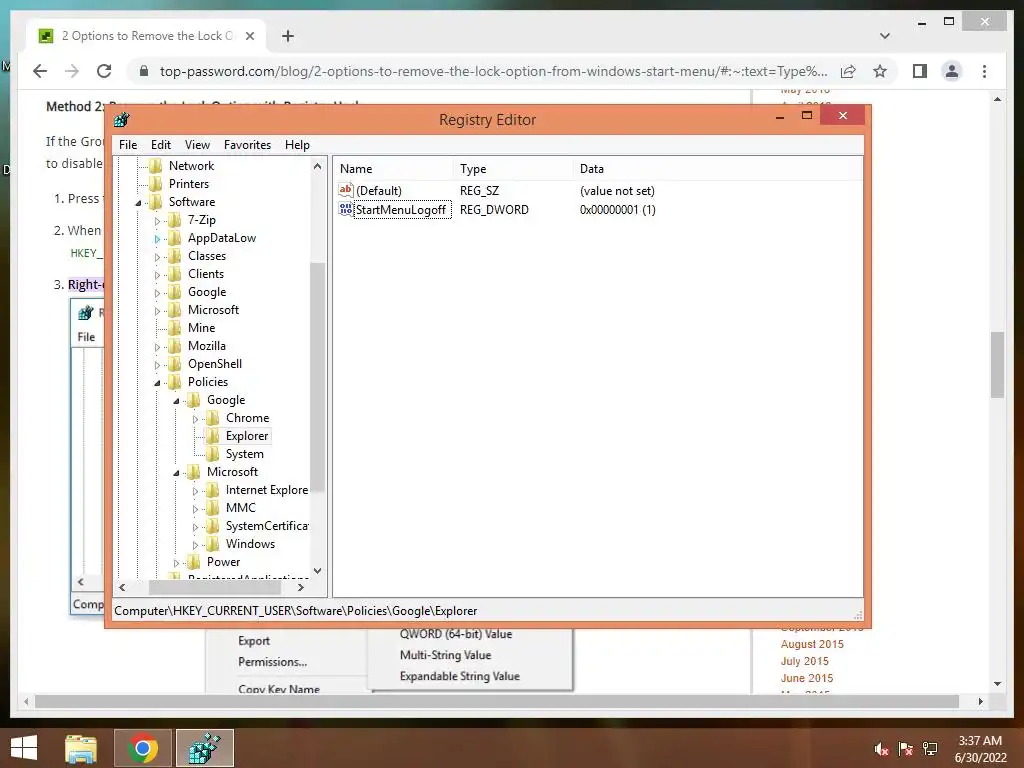Collapse the Software key
1024x768 pixels.
138,203
